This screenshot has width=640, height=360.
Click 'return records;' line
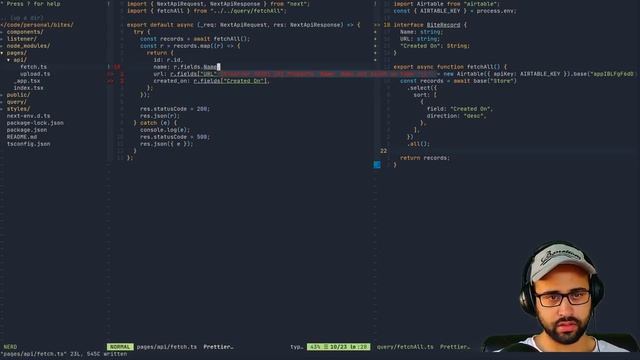coord(425,158)
